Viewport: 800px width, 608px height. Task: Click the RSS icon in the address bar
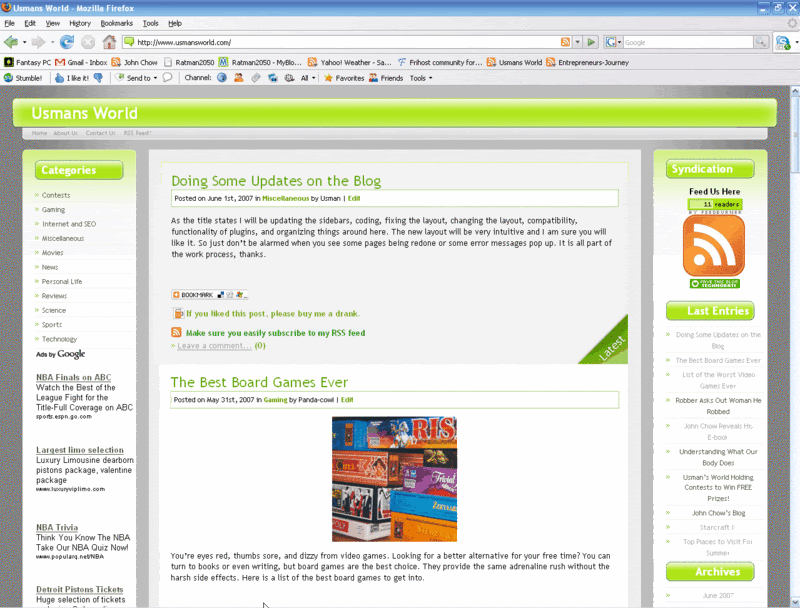click(565, 42)
